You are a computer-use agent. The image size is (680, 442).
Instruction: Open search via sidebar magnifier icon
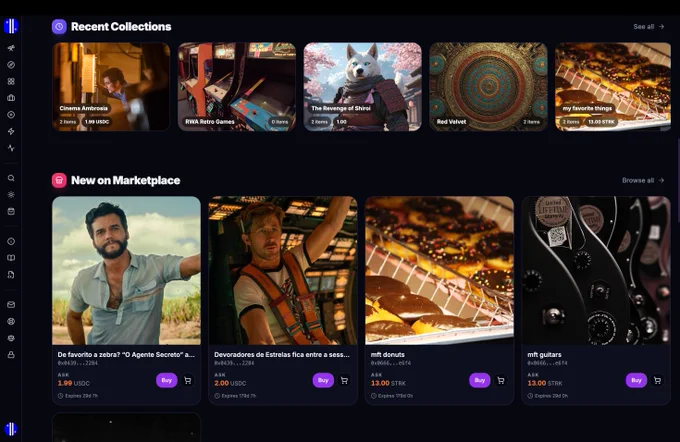point(11,178)
